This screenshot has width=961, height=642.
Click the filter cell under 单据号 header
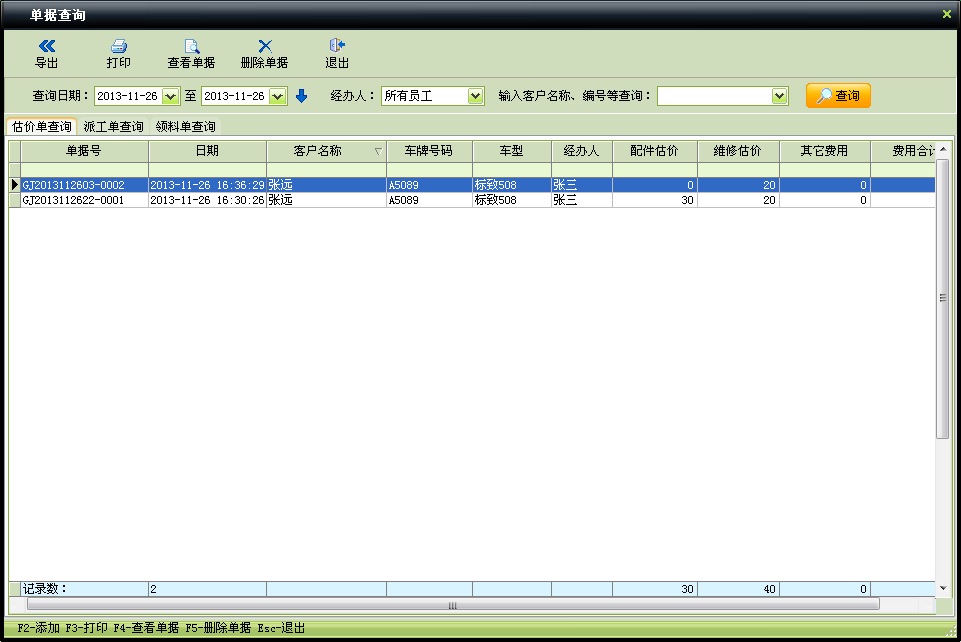[85, 170]
